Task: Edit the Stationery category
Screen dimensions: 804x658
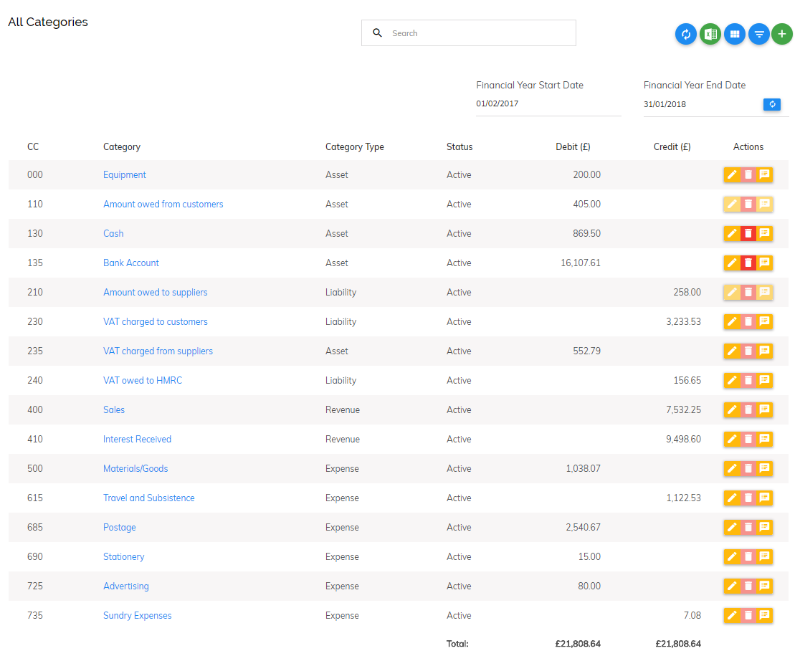Action: [732, 557]
